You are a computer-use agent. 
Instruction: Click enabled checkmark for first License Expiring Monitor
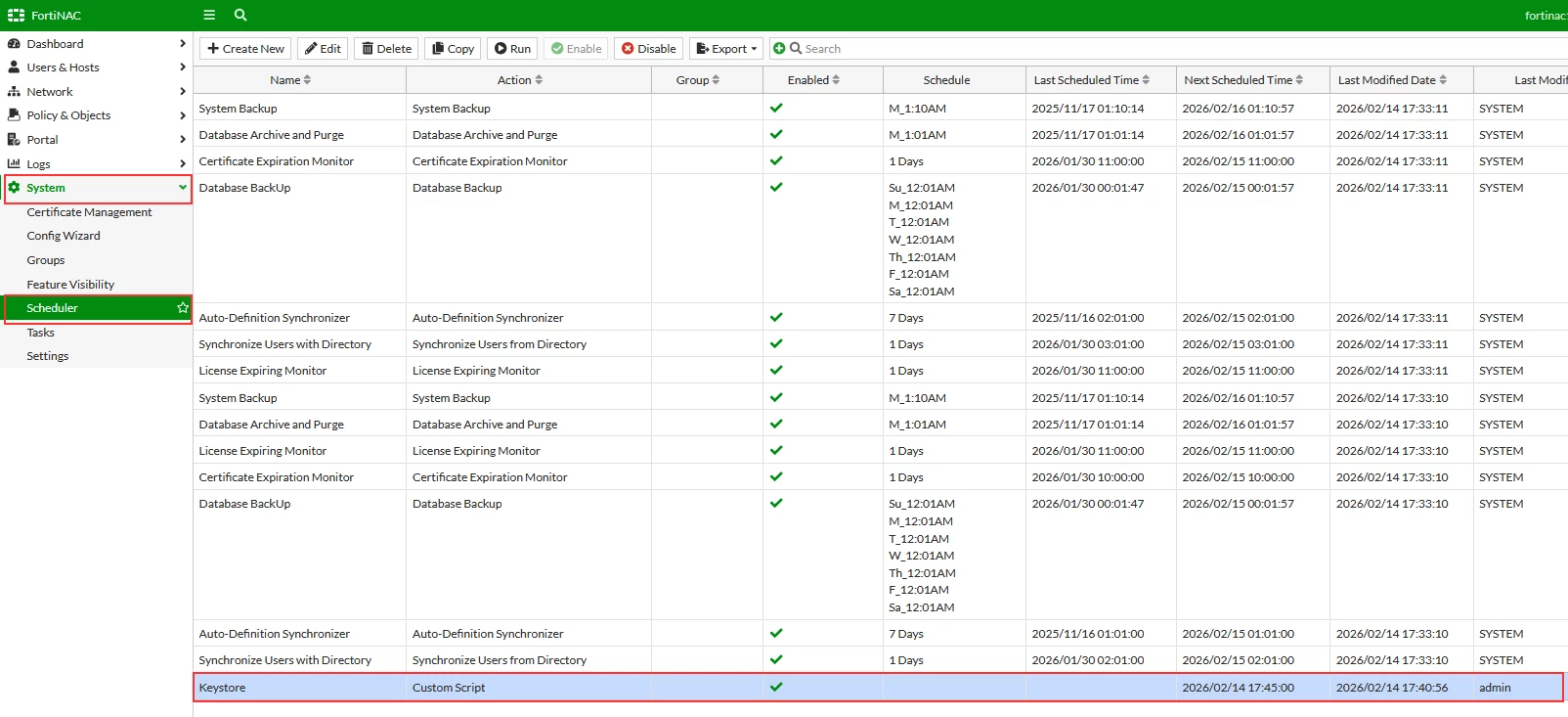click(x=776, y=370)
